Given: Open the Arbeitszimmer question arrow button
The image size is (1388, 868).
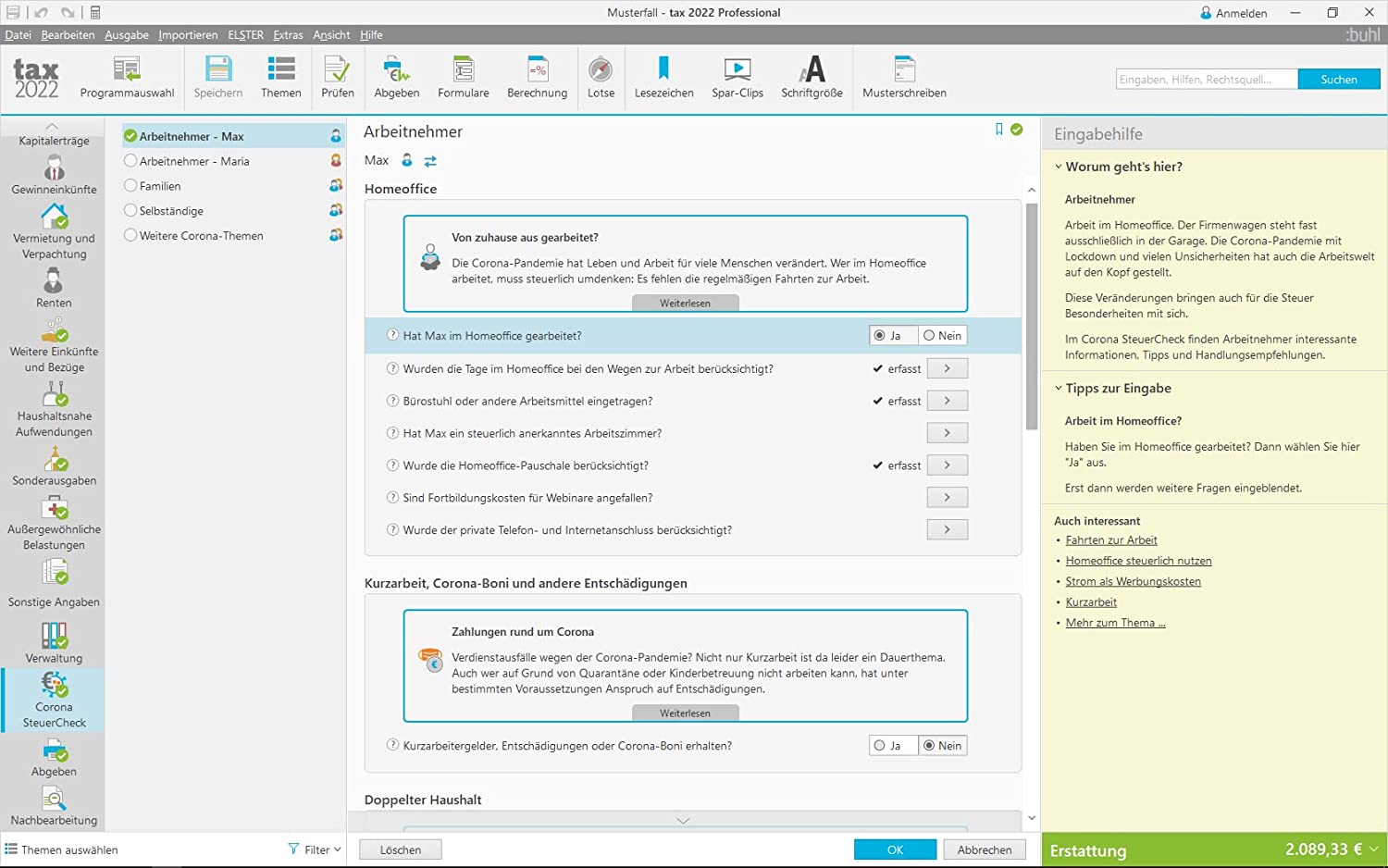Looking at the screenshot, I should pos(947,433).
